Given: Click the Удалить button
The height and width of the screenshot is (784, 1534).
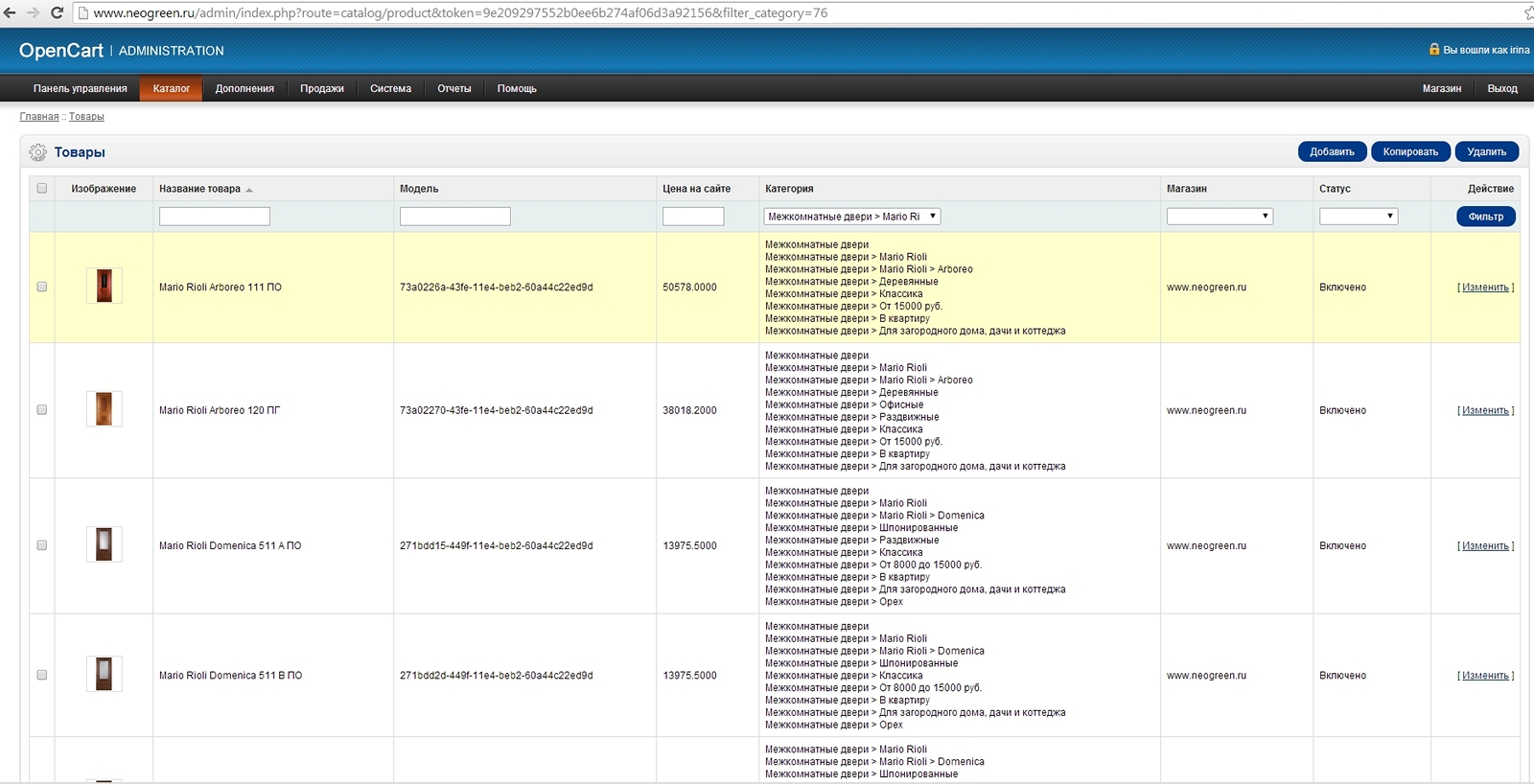Looking at the screenshot, I should pos(1487,151).
